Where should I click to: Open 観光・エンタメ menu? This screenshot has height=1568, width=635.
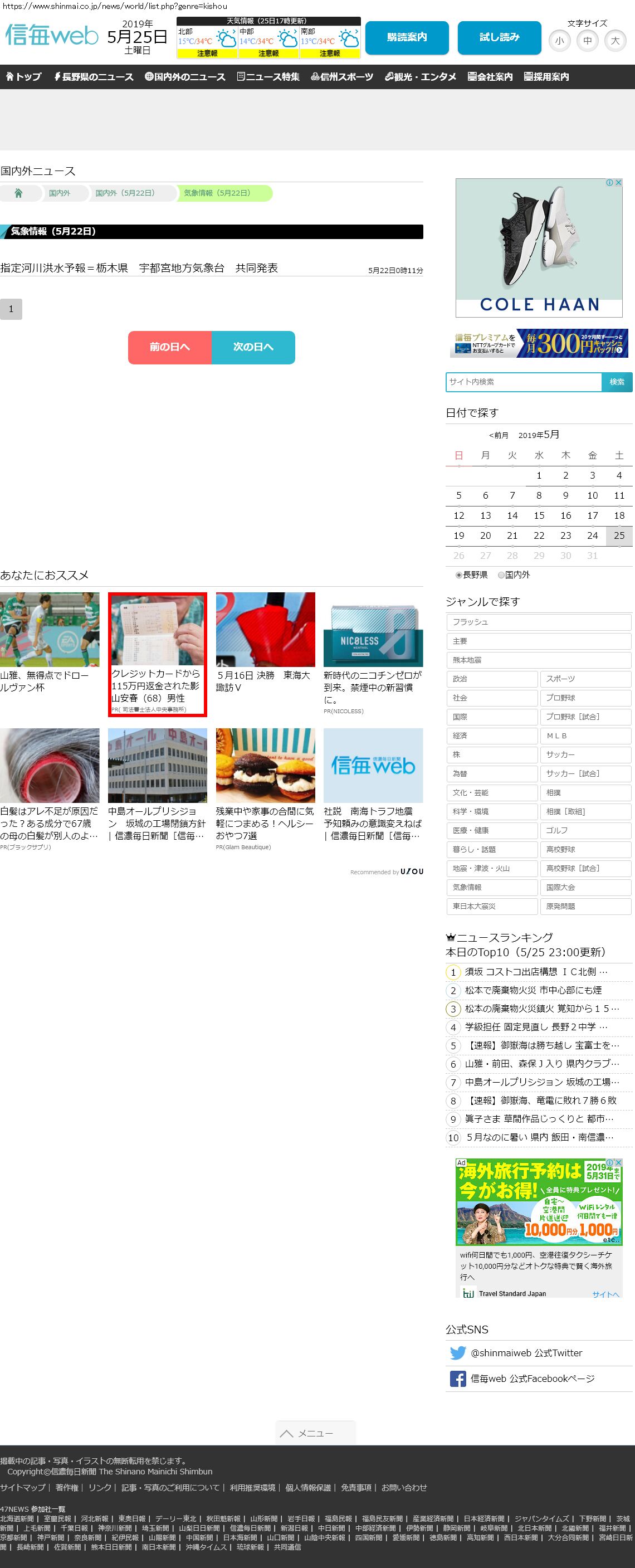point(421,77)
